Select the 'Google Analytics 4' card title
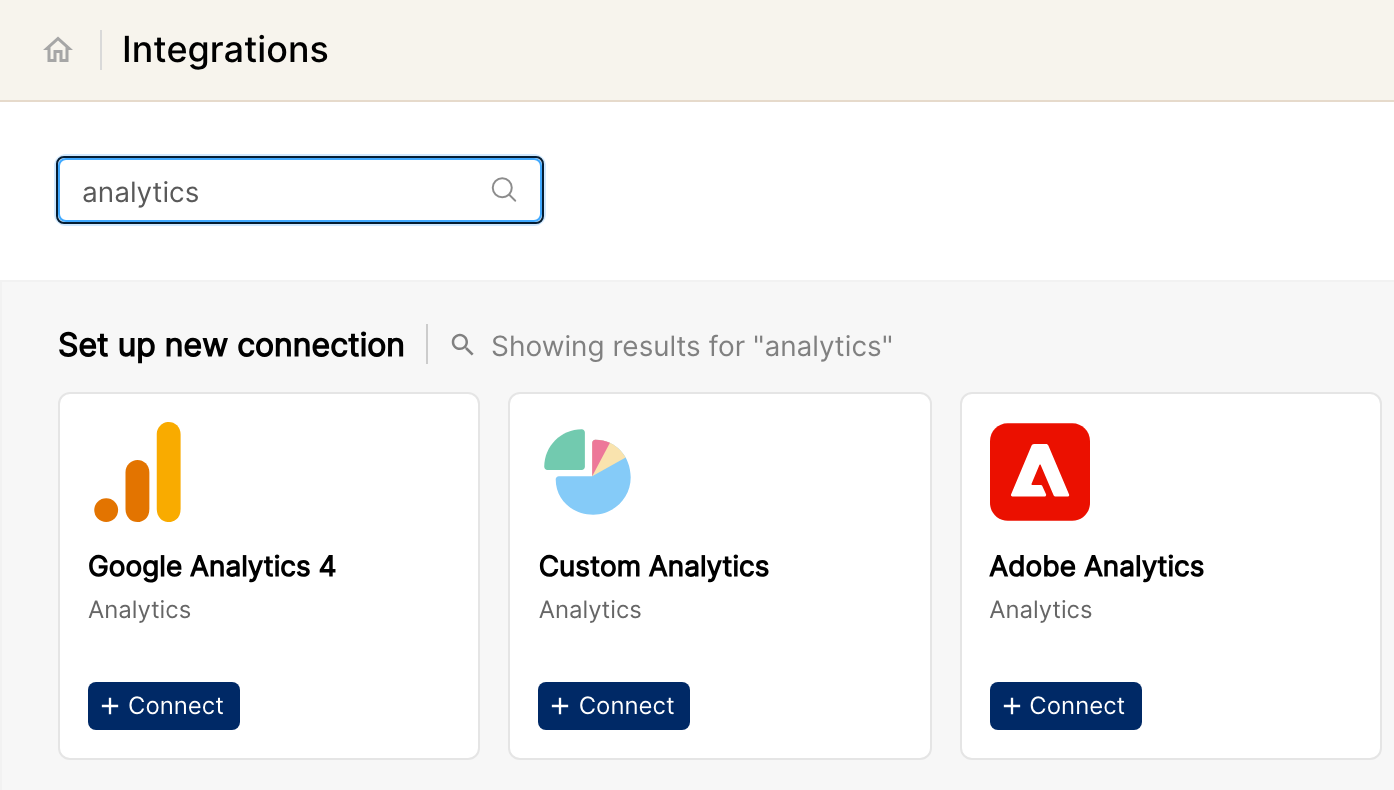 [212, 566]
